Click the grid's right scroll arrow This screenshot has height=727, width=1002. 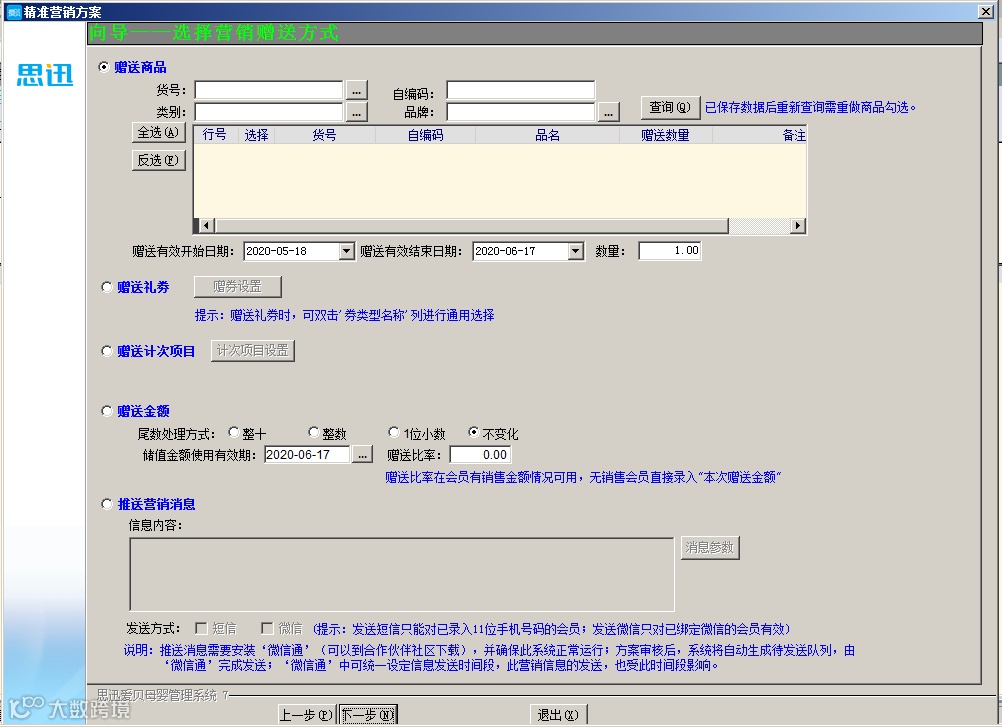(x=798, y=226)
